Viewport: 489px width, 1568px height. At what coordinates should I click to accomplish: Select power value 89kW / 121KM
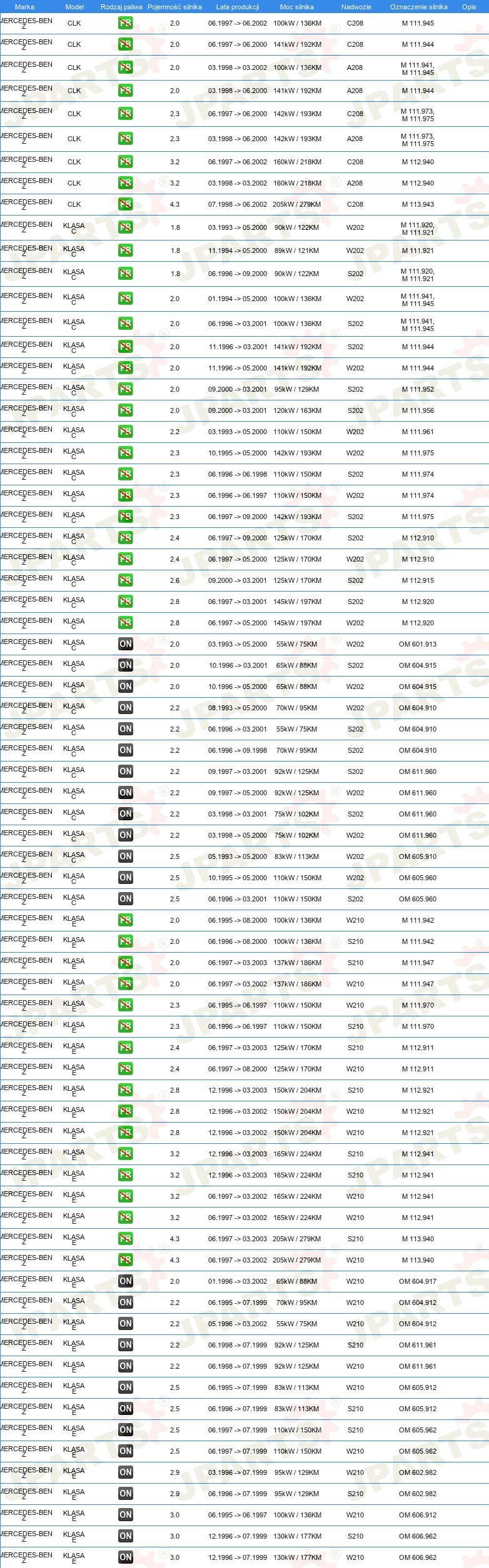tap(296, 251)
